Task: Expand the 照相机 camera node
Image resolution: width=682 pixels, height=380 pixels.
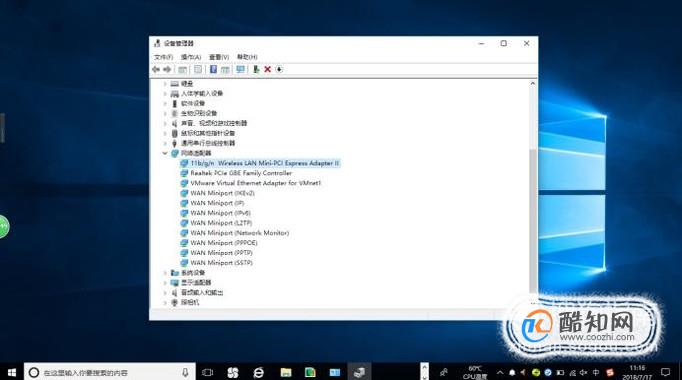Action: (165, 303)
